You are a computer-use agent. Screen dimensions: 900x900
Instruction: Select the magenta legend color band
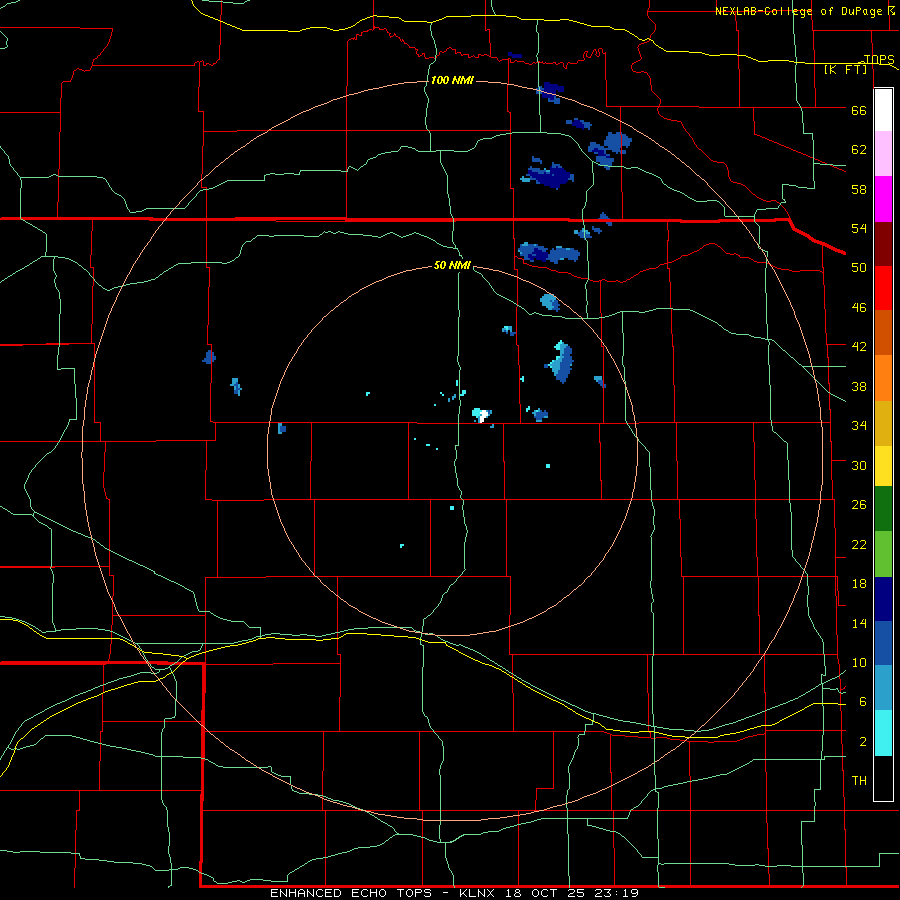(x=883, y=199)
